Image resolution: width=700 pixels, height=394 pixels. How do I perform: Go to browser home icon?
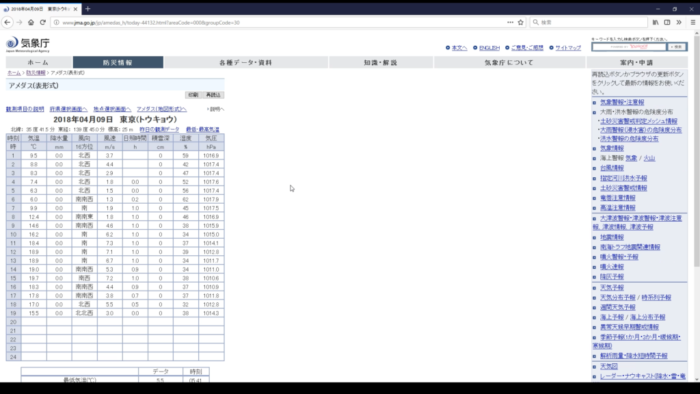pos(31,22)
